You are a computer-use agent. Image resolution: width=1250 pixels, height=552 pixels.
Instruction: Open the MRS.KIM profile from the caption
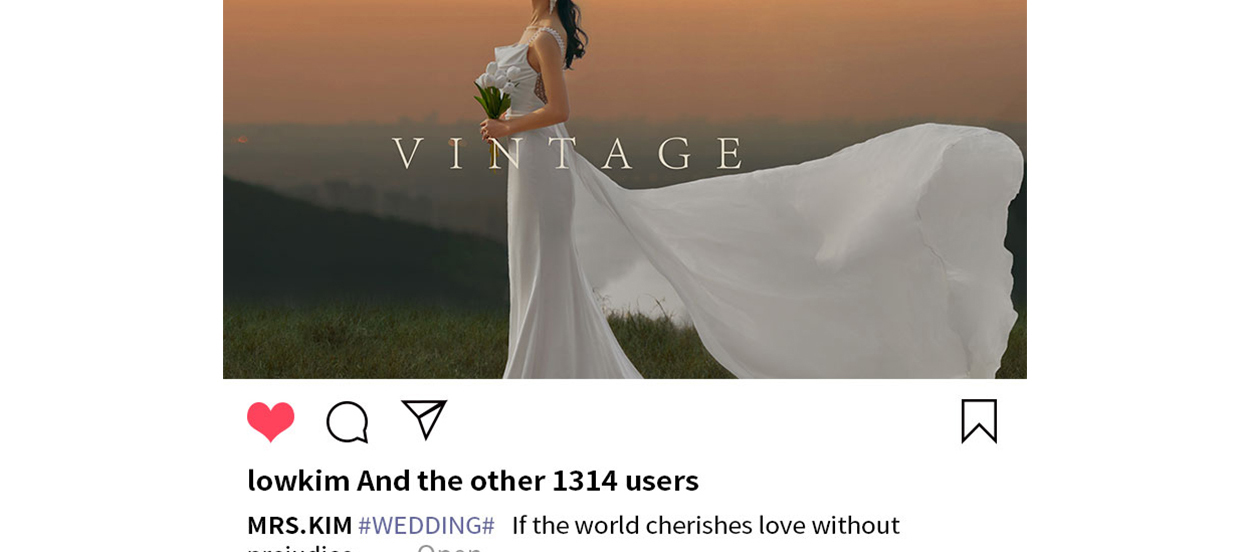tap(299, 525)
